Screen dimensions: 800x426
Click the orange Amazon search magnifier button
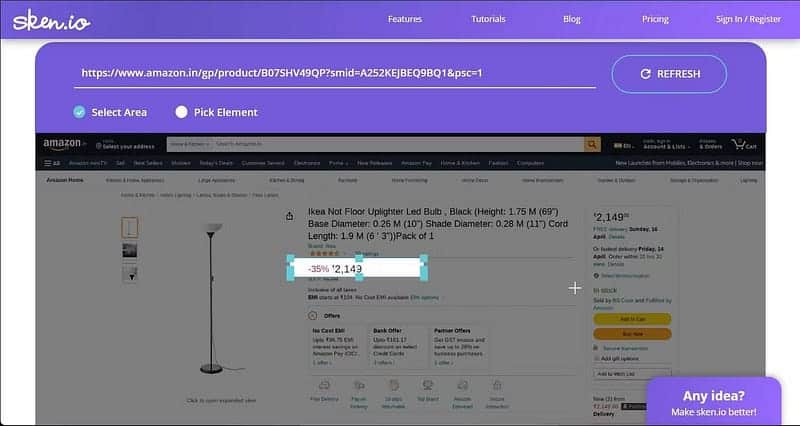[592, 144]
